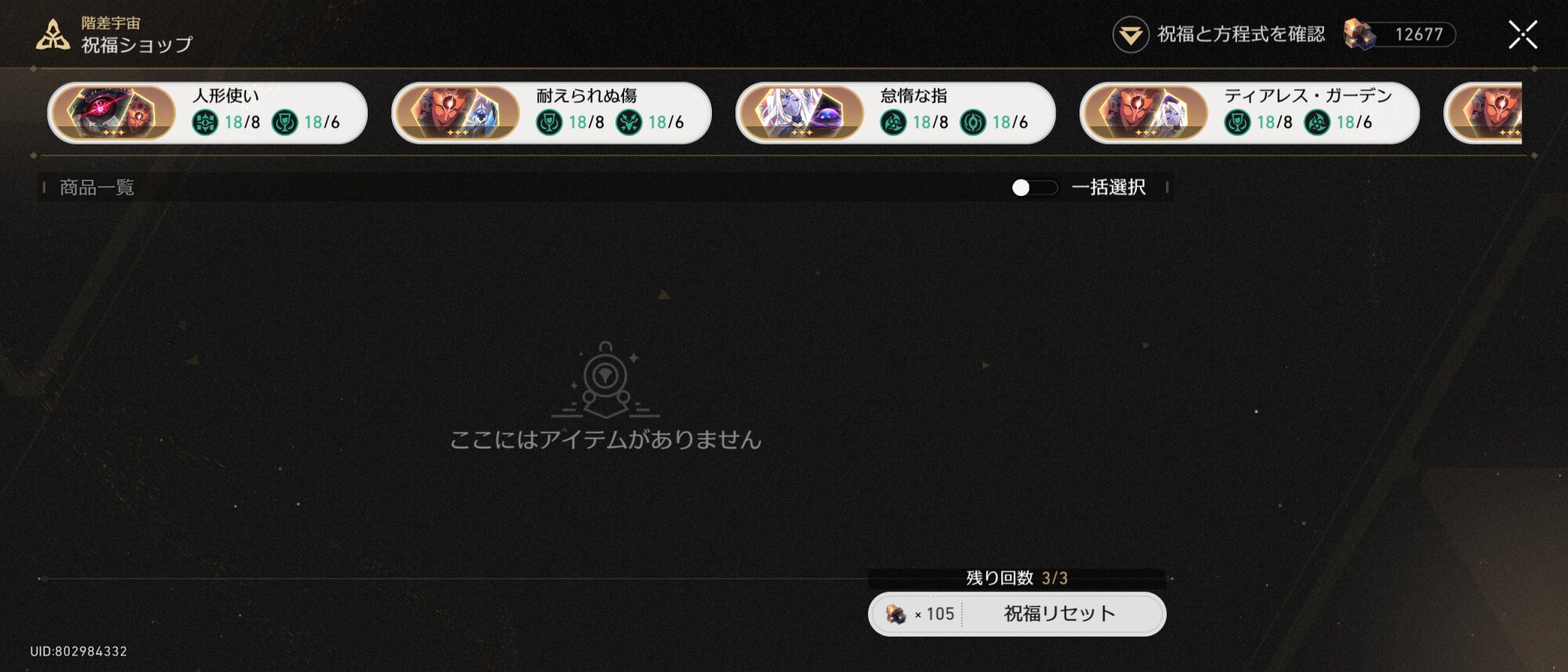
Task: Click the 祝福と方程式を確認 label
Action: [x=1241, y=35]
